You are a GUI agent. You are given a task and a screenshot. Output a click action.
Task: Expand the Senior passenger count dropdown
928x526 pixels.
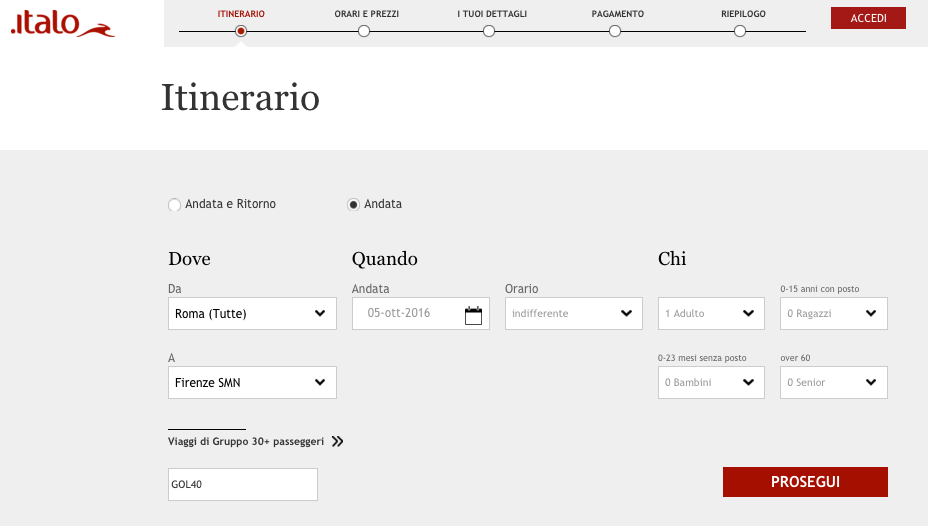[833, 382]
